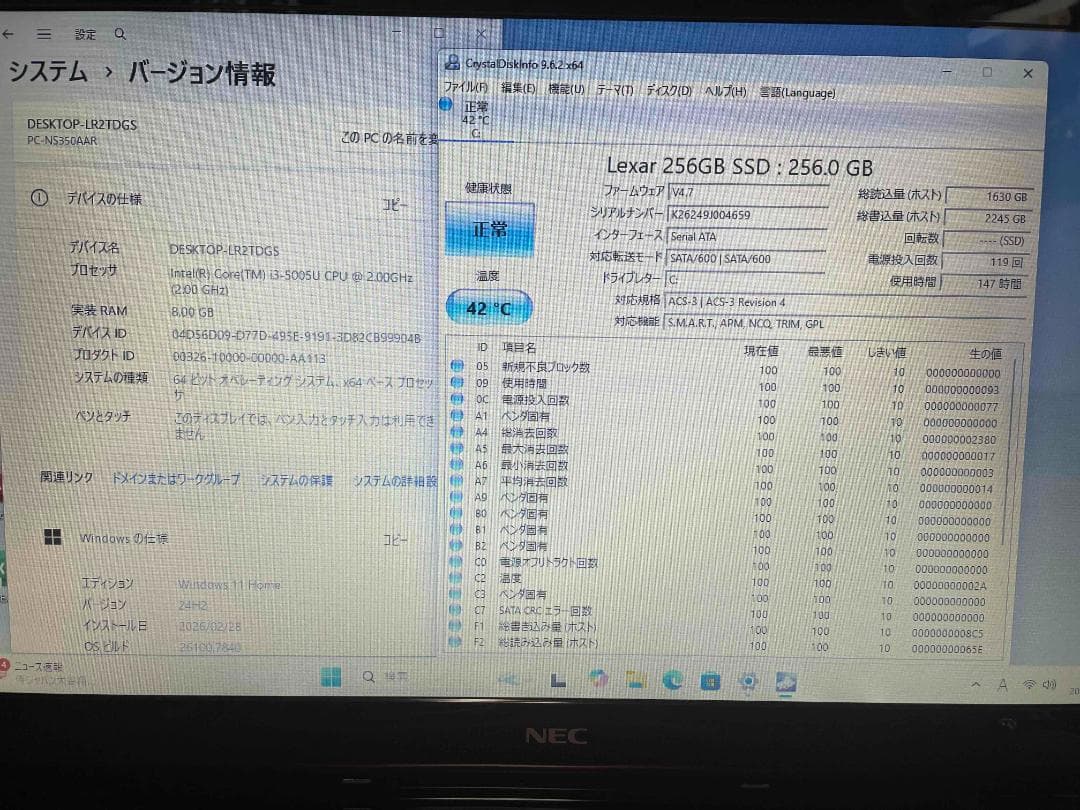
Task: Click the CrystalDiskInfo title bar app icon
Action: pos(452,63)
